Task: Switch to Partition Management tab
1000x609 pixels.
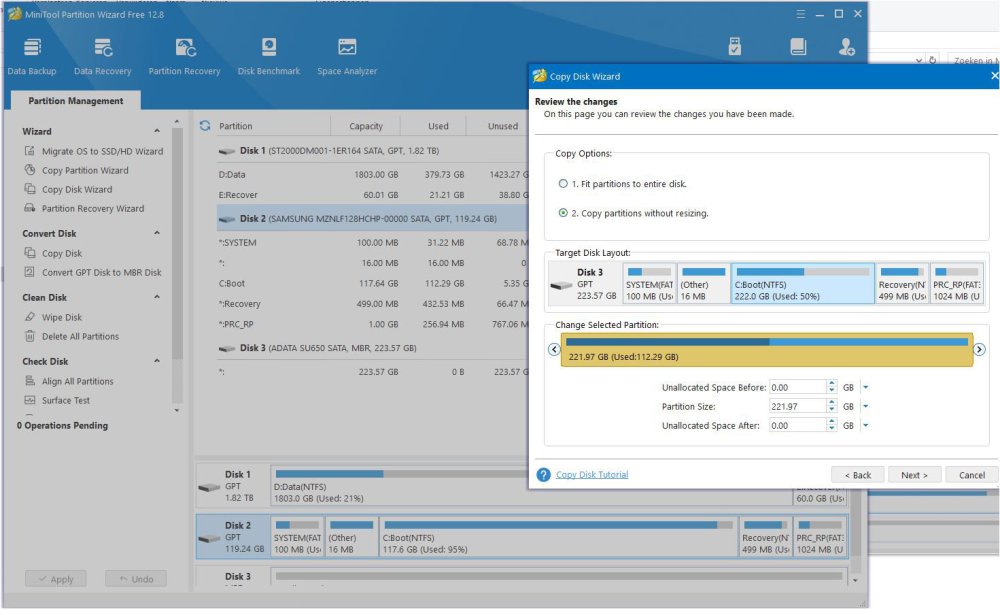Action: 76,101
